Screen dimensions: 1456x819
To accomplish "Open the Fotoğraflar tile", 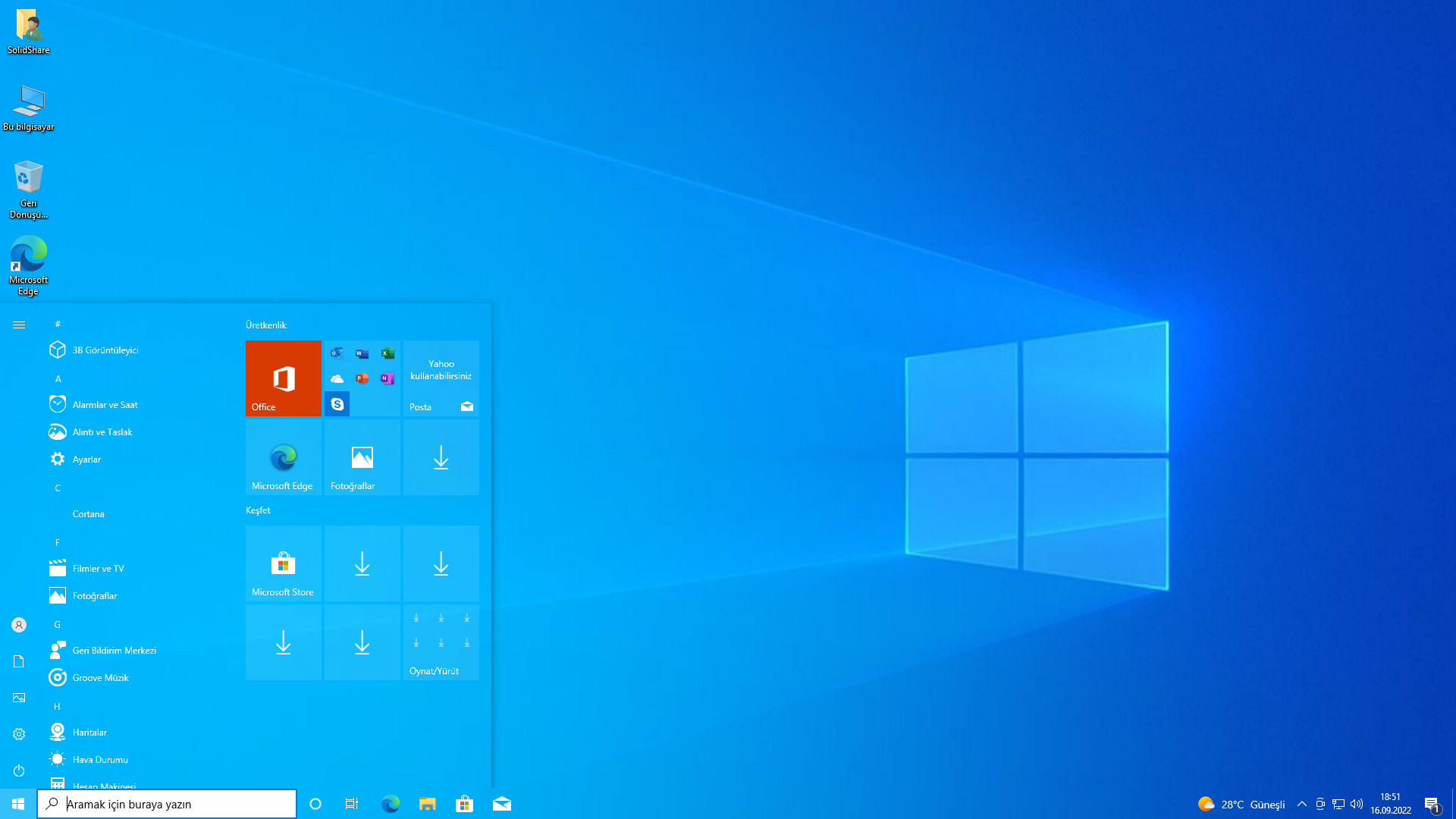I will click(362, 457).
